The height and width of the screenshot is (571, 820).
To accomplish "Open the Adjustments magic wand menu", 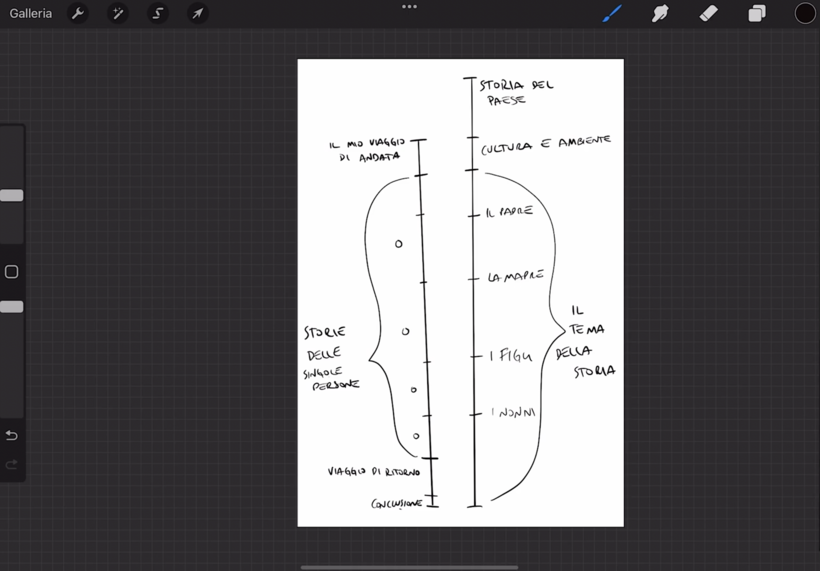I will pyautogui.click(x=118, y=13).
